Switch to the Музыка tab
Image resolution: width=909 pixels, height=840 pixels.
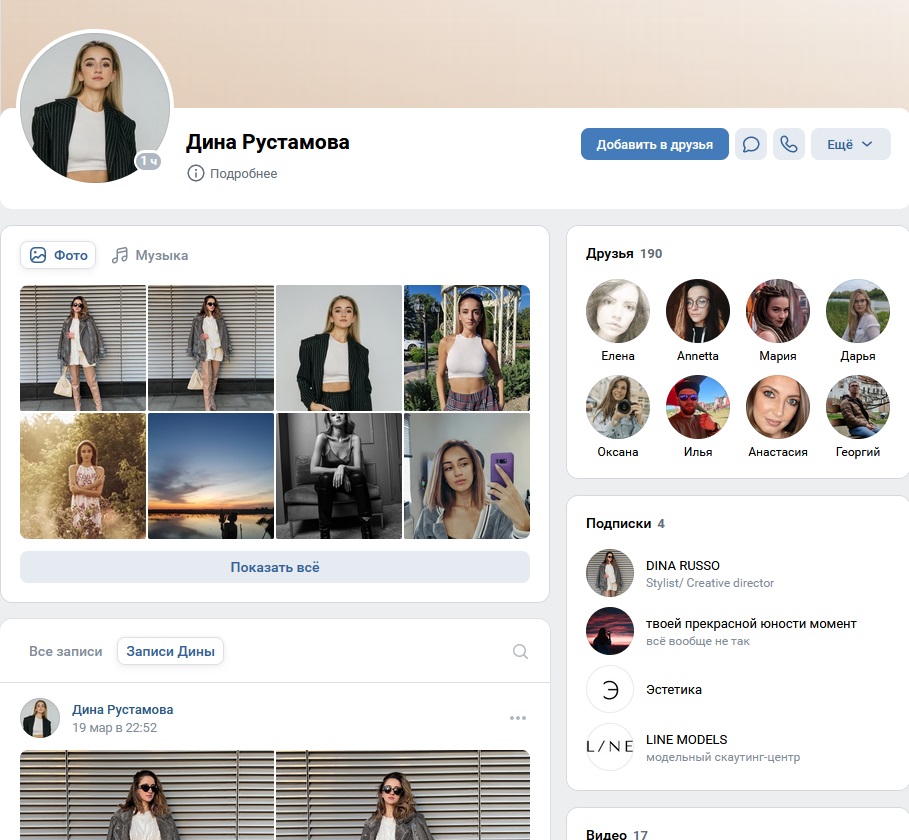150,255
